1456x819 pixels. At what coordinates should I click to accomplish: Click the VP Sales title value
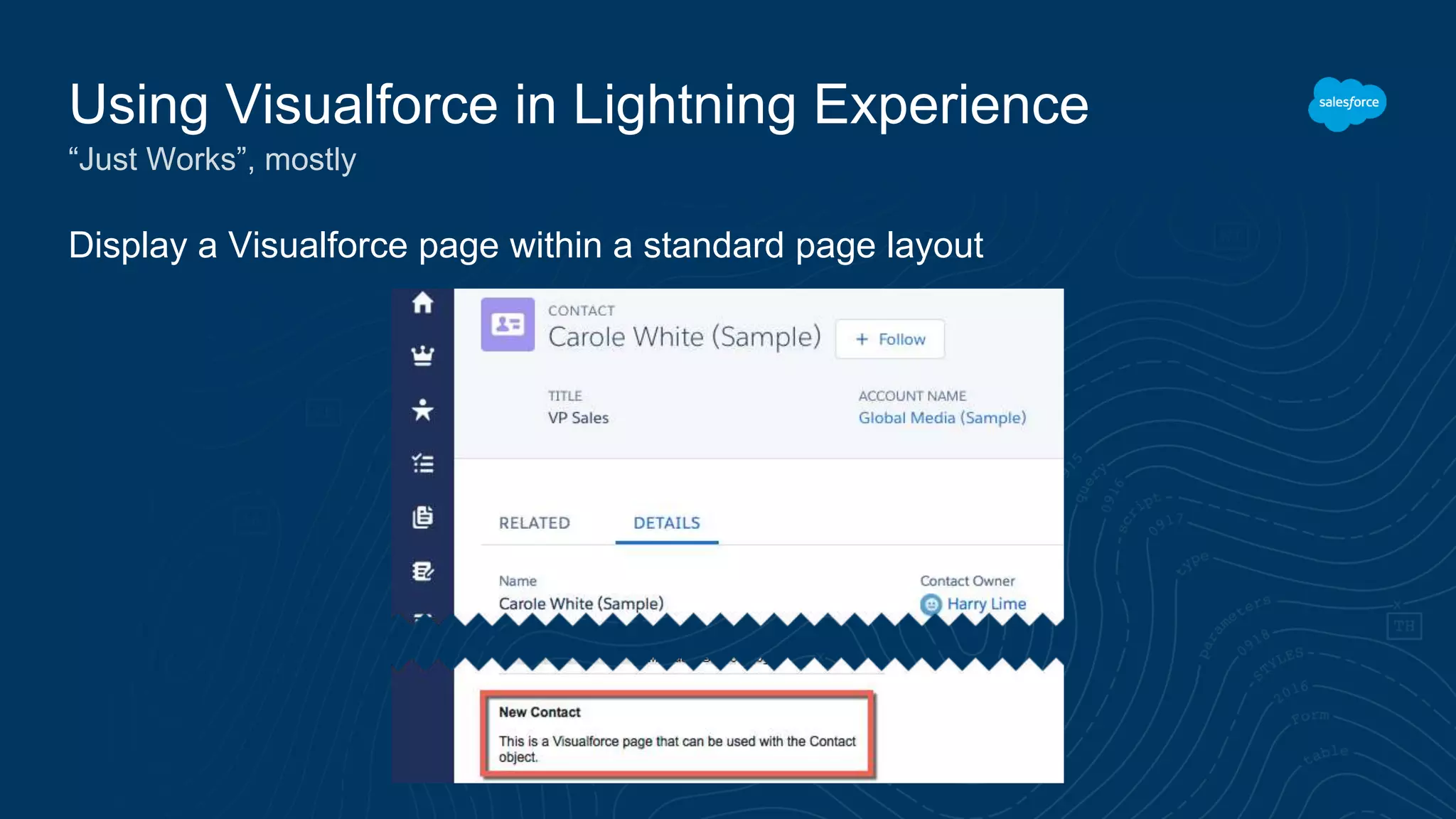tap(578, 418)
